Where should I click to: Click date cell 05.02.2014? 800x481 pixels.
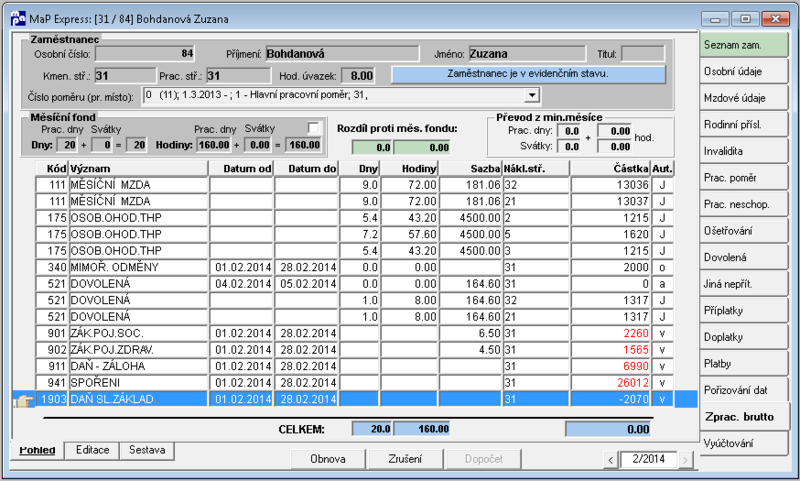(x=307, y=284)
